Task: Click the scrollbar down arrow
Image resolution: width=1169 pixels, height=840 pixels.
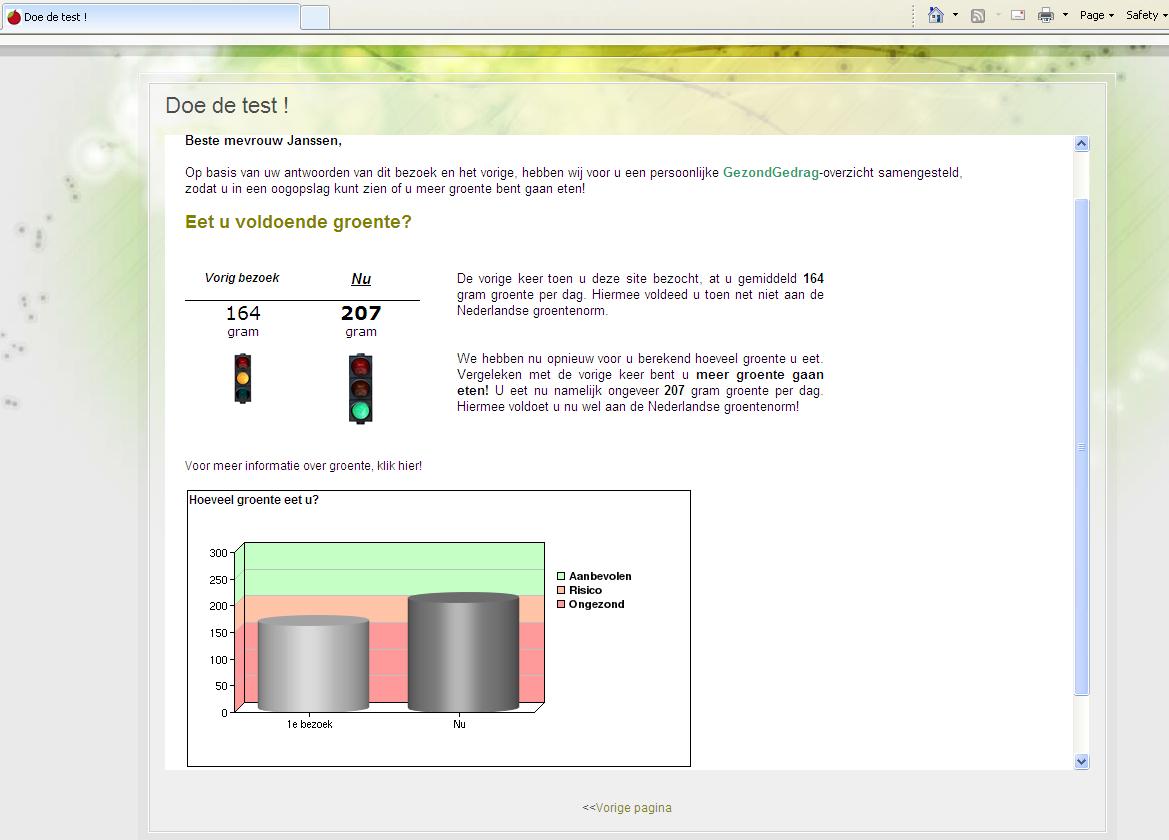Action: 1081,761
